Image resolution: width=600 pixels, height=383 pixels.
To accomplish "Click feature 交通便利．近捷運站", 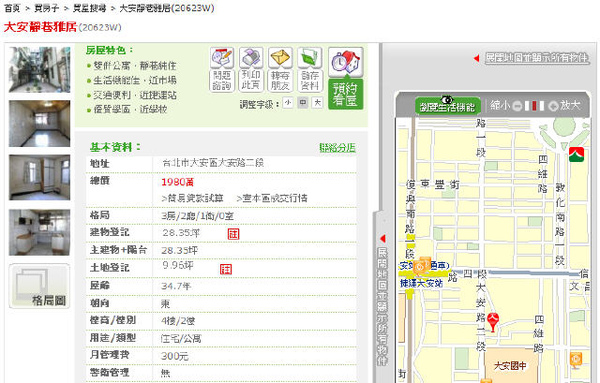I will [135, 95].
